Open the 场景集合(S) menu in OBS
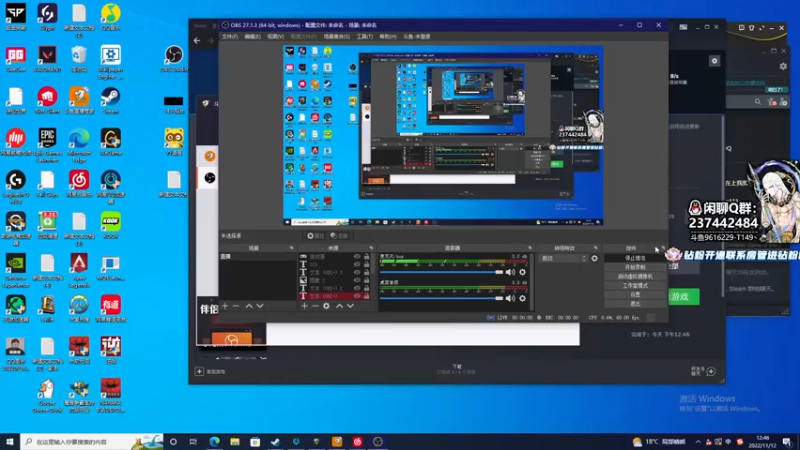The height and width of the screenshot is (450, 800). tap(337, 37)
